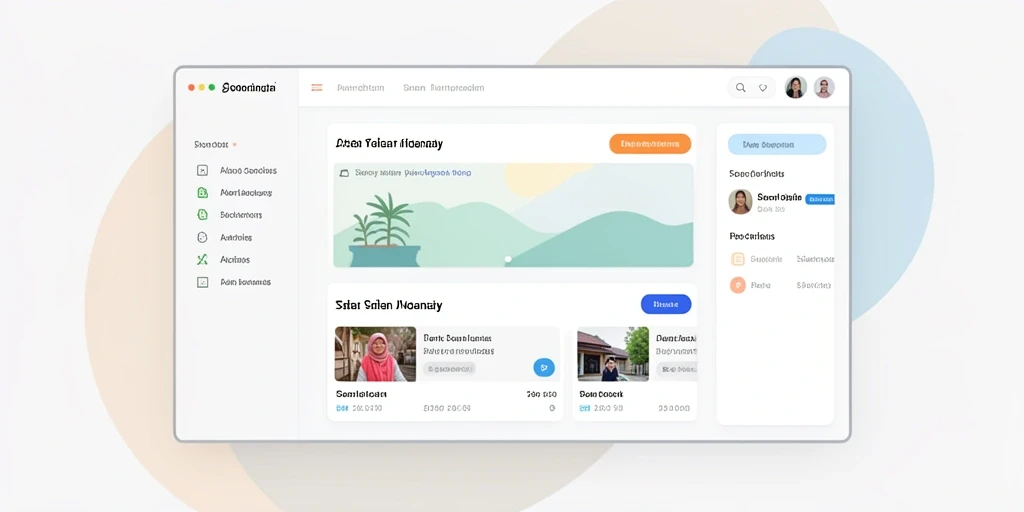Click the title text on woman's card
The image size is (1024, 512).
click(x=458, y=338)
